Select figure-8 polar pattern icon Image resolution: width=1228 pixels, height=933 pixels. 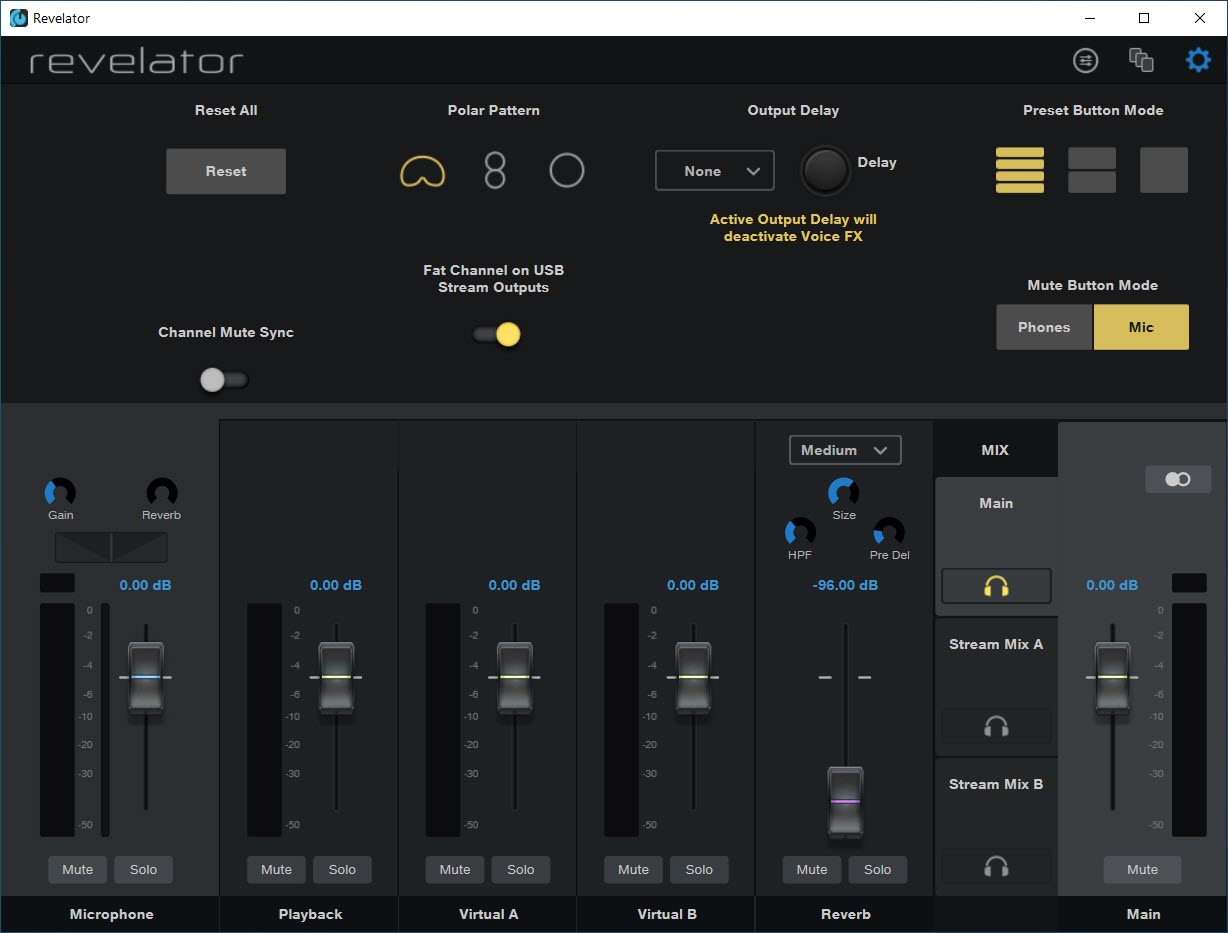point(495,171)
